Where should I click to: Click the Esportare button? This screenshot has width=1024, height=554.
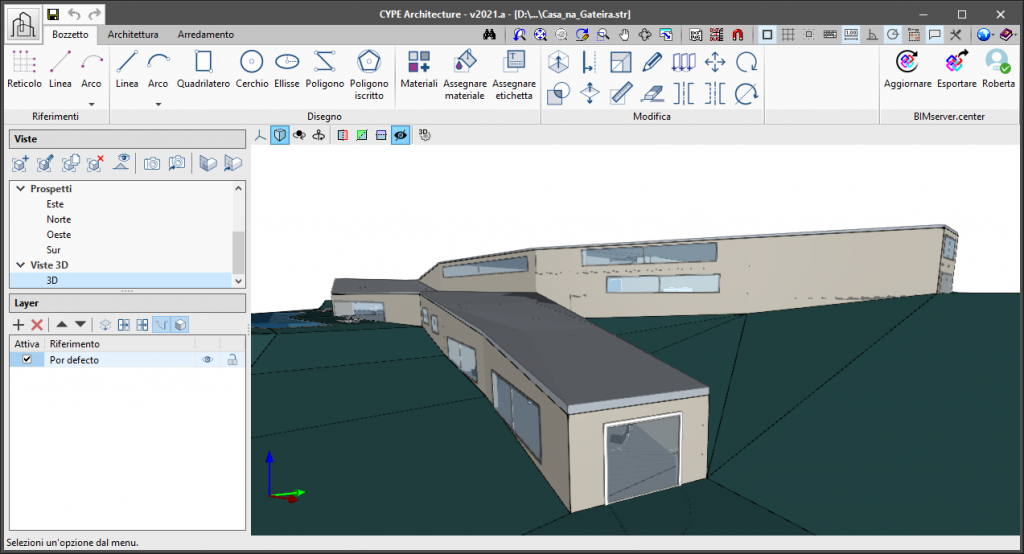click(957, 70)
